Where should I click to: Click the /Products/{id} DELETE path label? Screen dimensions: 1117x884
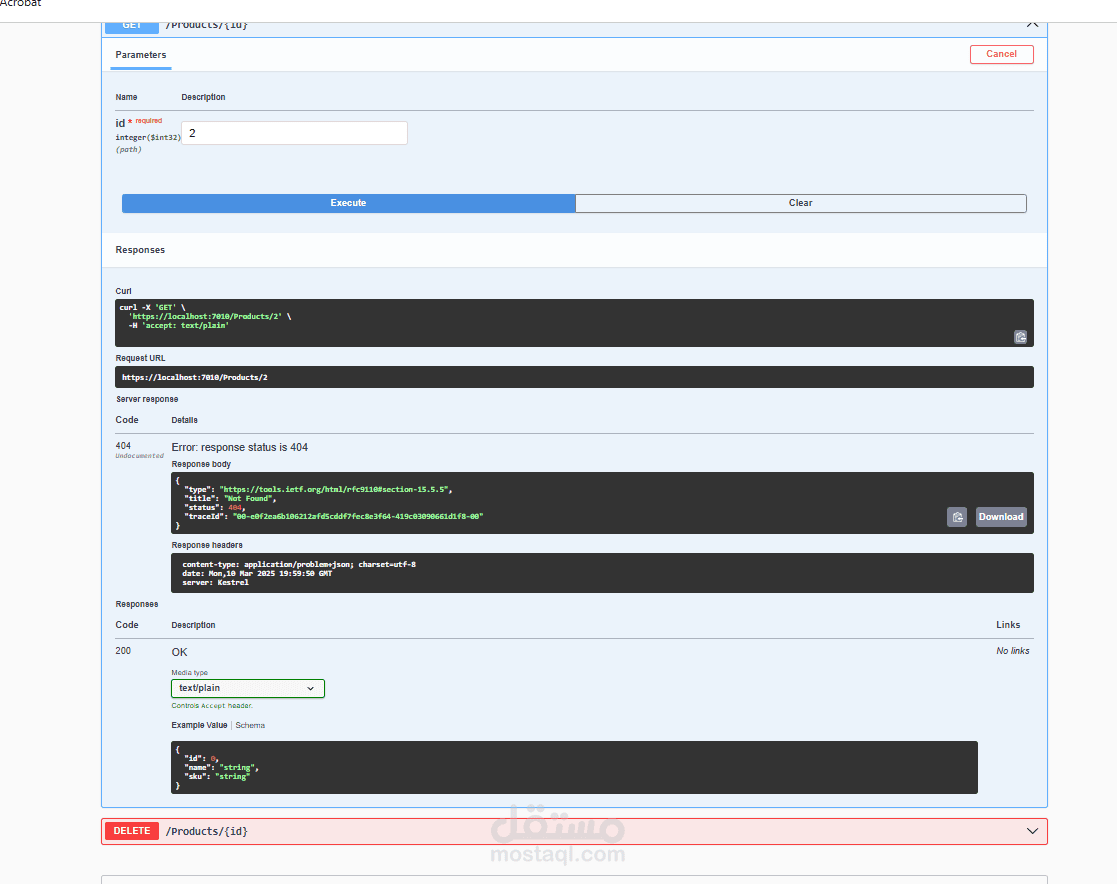click(207, 831)
